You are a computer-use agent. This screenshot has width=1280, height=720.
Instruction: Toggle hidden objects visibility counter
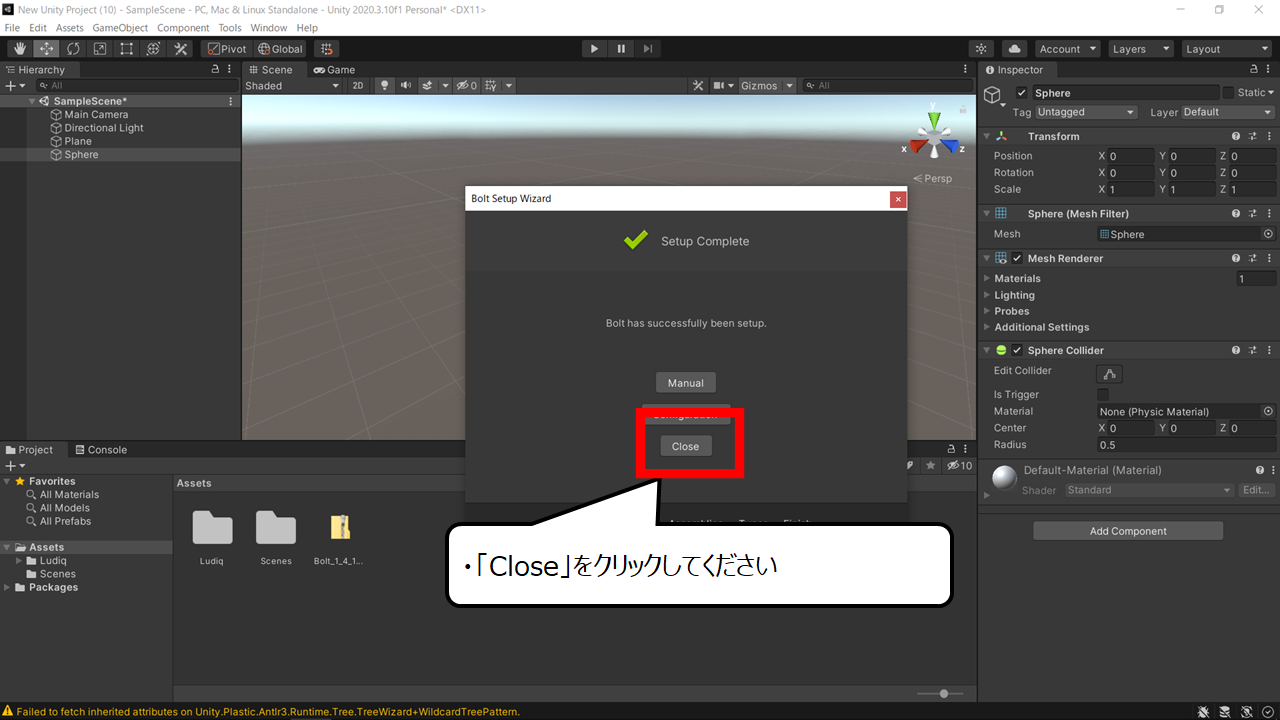pyautogui.click(x=467, y=86)
